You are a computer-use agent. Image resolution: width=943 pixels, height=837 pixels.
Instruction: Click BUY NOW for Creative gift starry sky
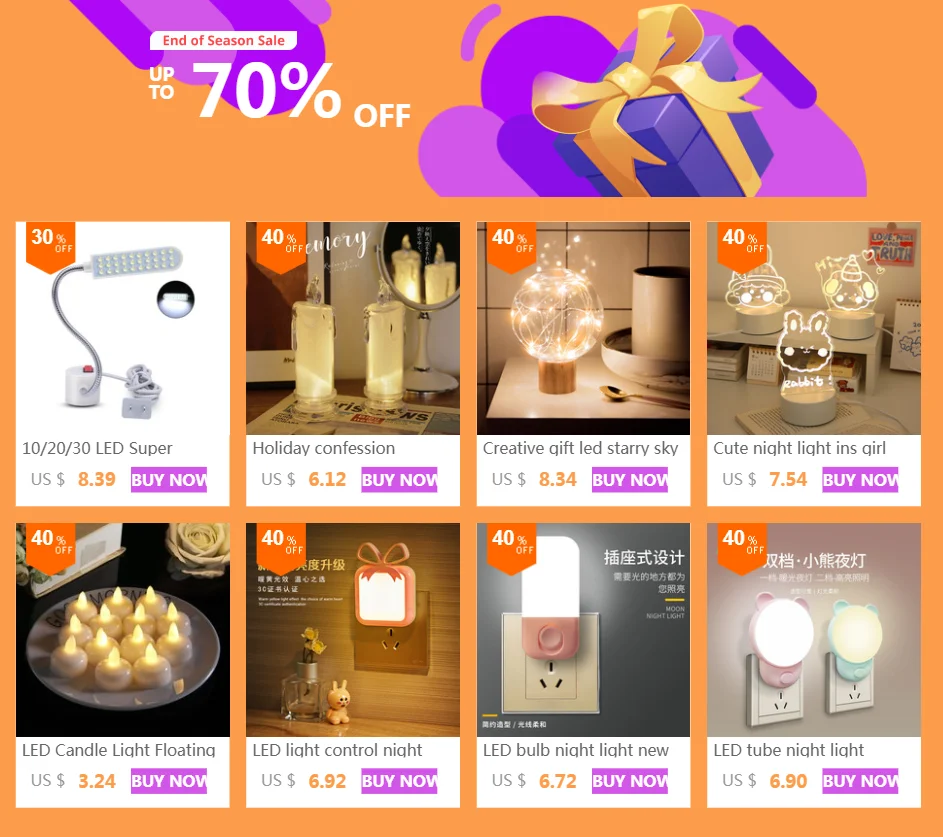[x=630, y=480]
